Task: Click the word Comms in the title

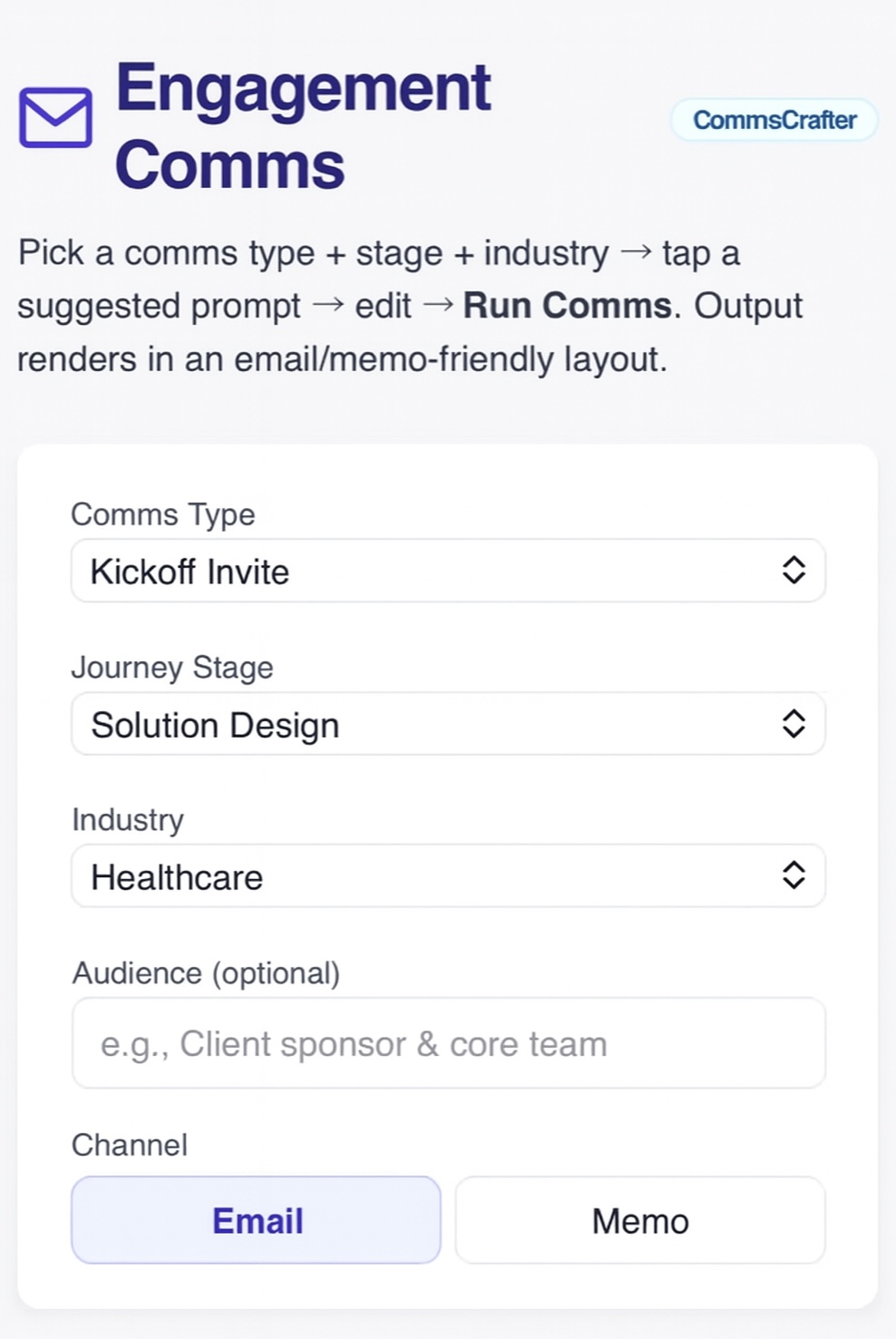Action: coord(229,165)
